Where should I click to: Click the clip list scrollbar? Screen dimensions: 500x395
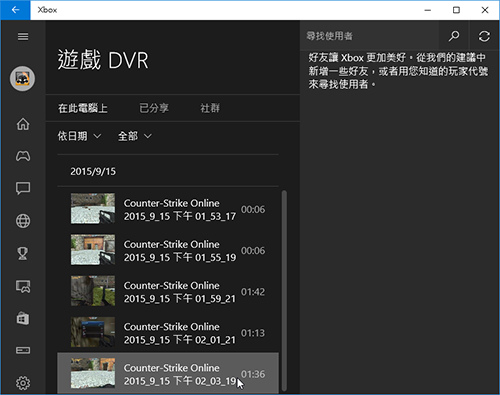pos(284,290)
